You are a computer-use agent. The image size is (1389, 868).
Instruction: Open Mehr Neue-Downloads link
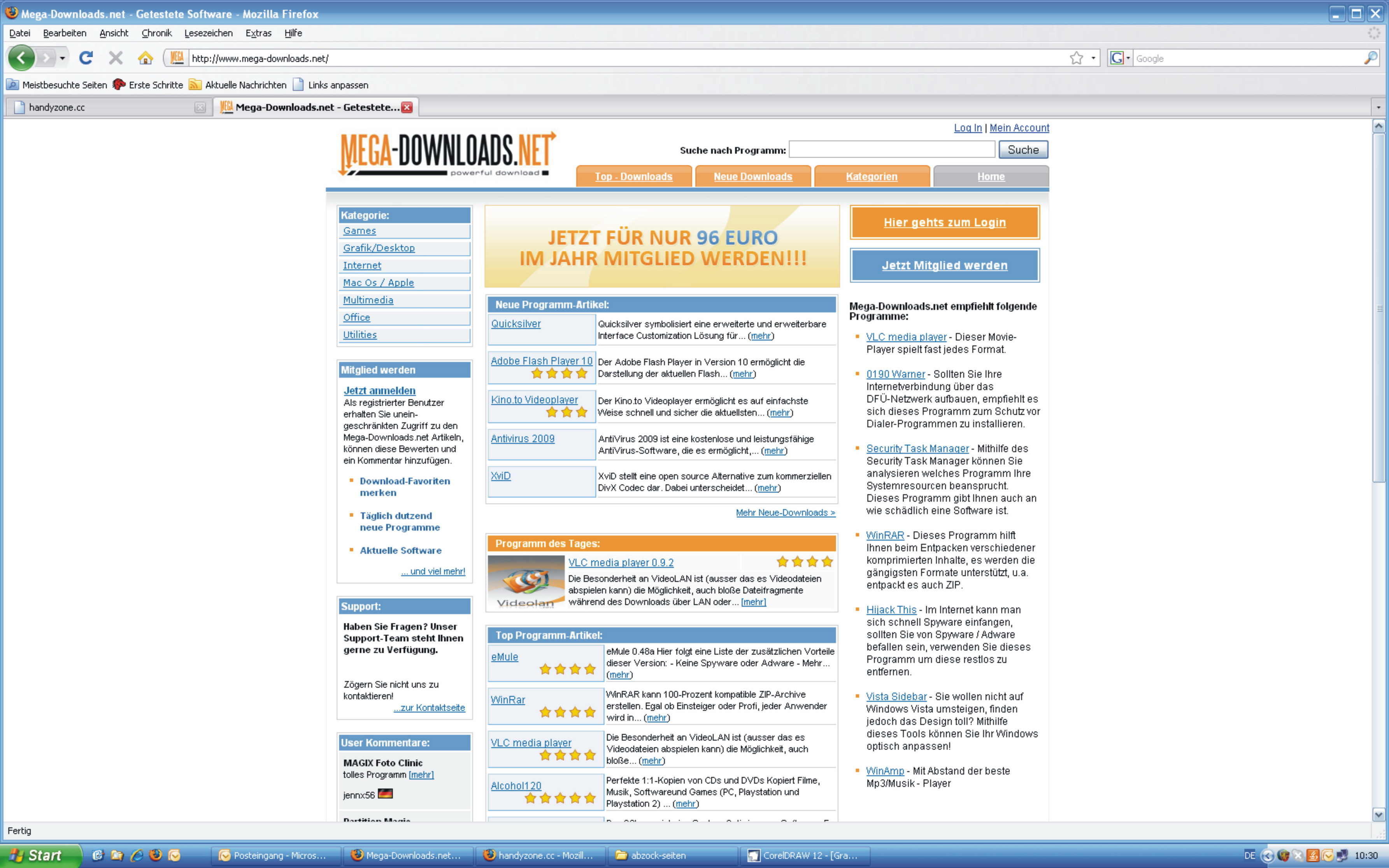coord(786,513)
